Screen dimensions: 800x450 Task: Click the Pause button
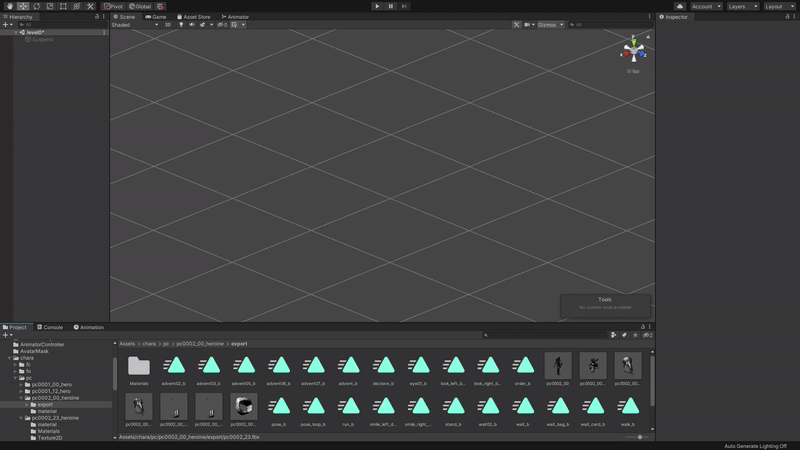[391, 6]
